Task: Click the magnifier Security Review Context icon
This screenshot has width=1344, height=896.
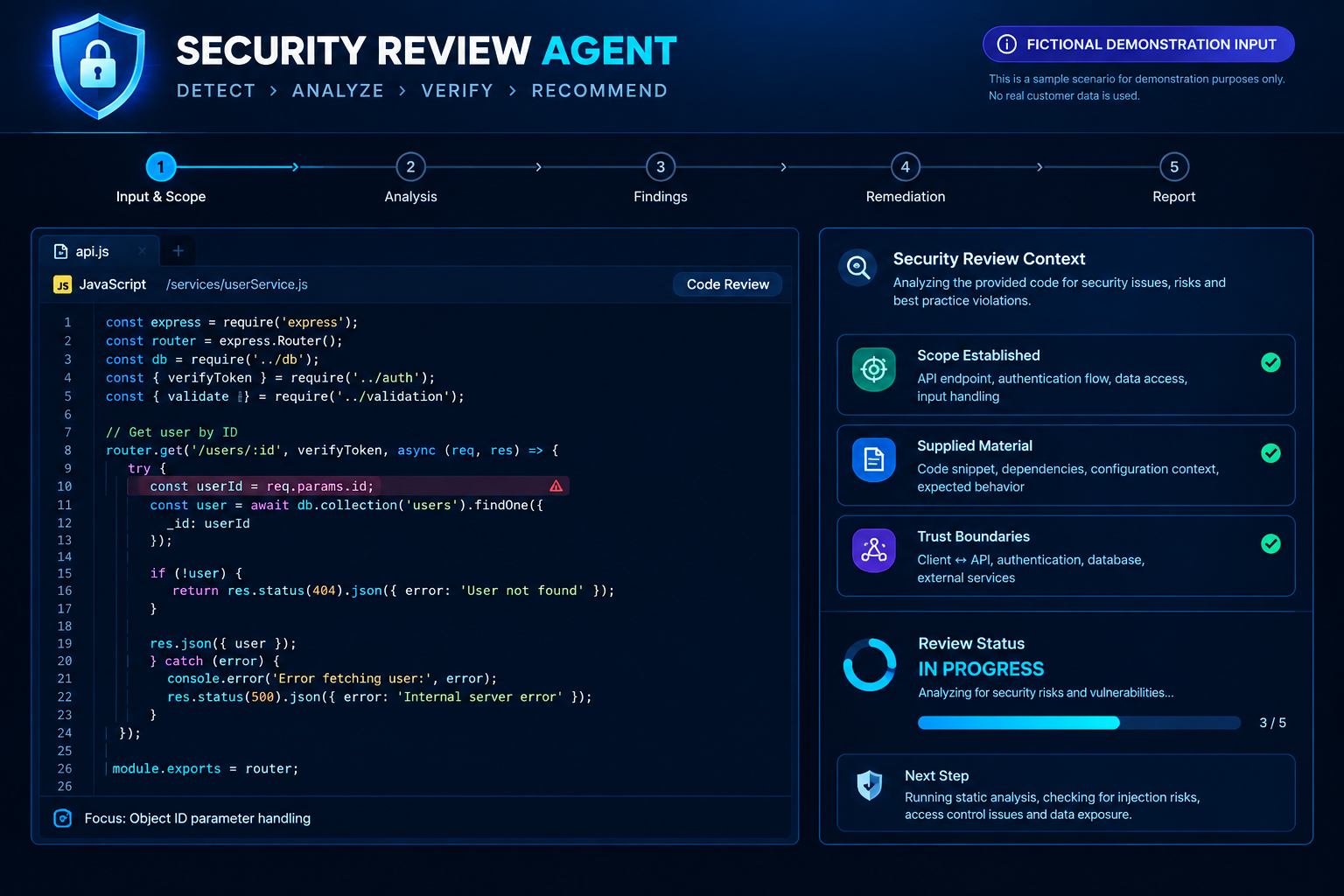Action: tap(857, 268)
